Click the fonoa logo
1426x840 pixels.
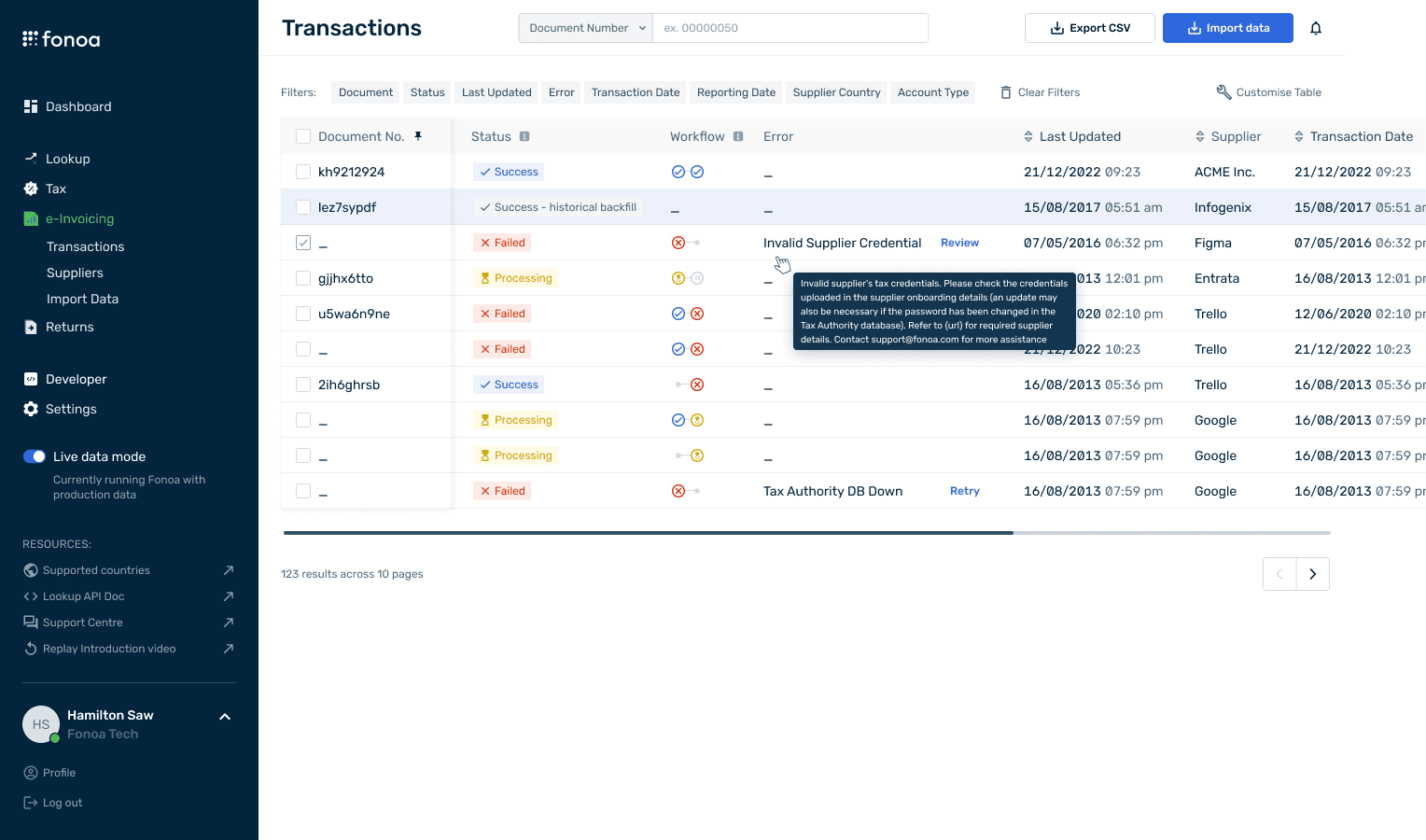(62, 39)
